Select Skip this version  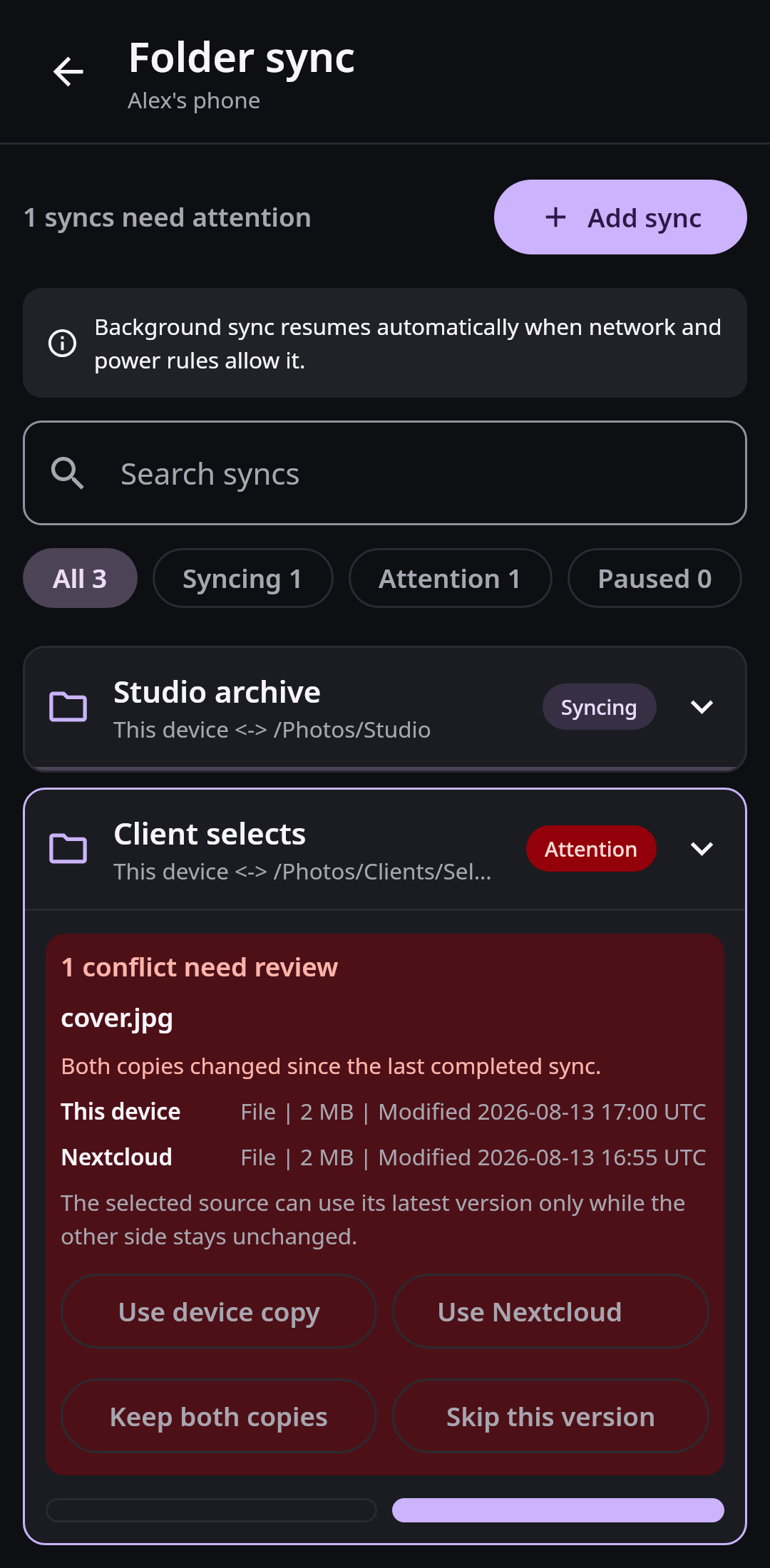[x=550, y=1416]
